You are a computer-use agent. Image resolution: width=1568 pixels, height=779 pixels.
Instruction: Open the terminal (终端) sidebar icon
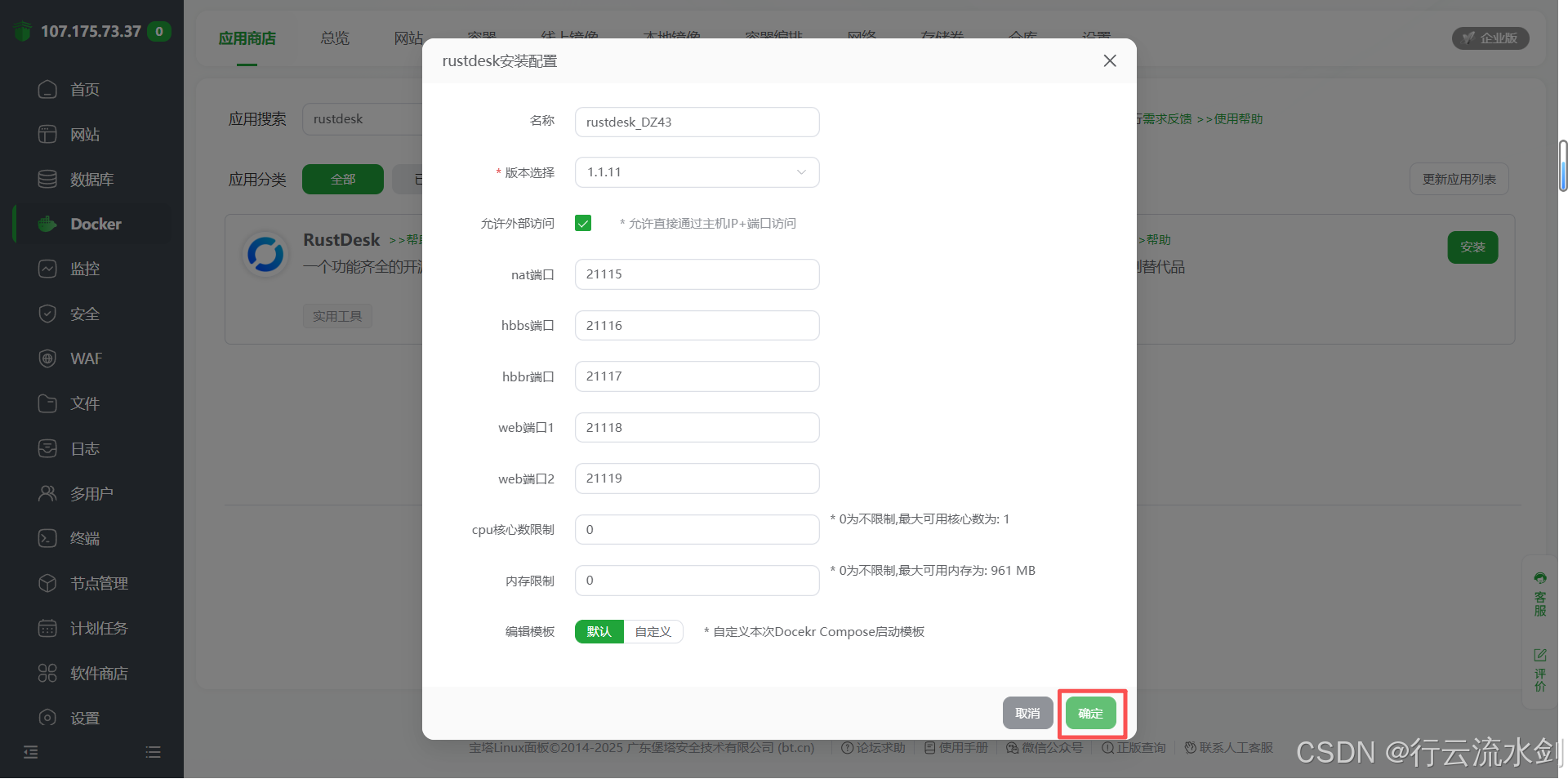pyautogui.click(x=47, y=538)
